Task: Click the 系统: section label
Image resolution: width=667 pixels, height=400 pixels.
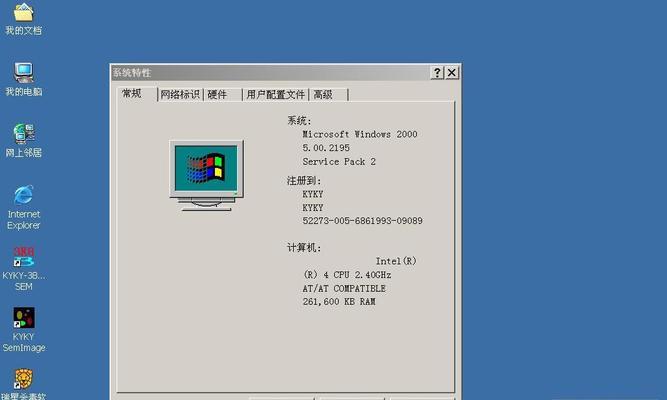Action: (299, 121)
